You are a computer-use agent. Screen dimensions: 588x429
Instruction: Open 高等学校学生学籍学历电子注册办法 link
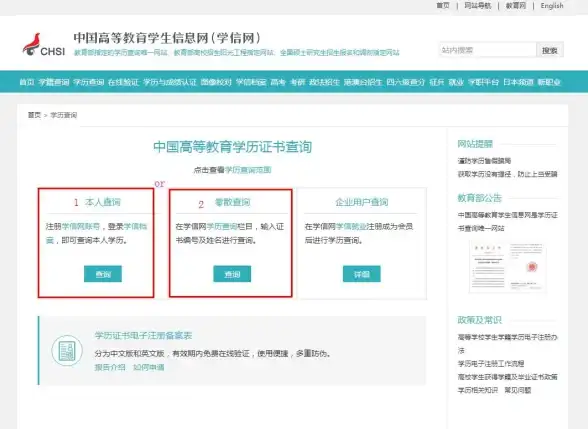point(507,344)
